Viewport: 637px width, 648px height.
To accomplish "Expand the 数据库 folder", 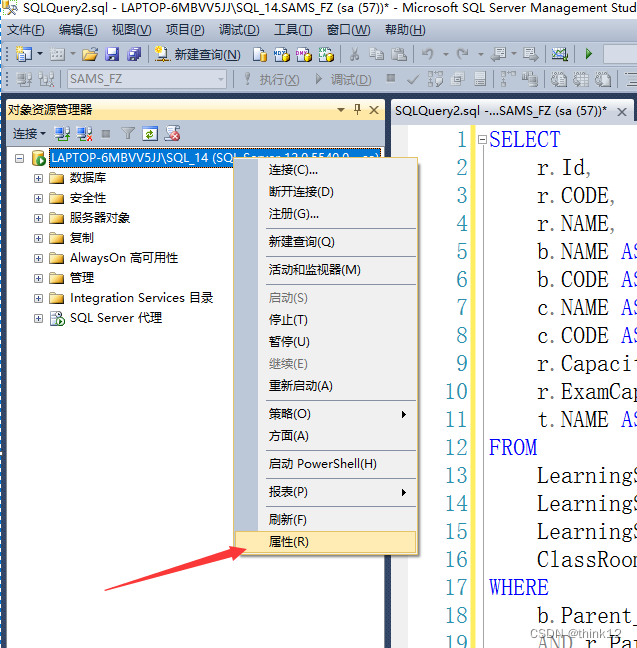I will coord(38,179).
